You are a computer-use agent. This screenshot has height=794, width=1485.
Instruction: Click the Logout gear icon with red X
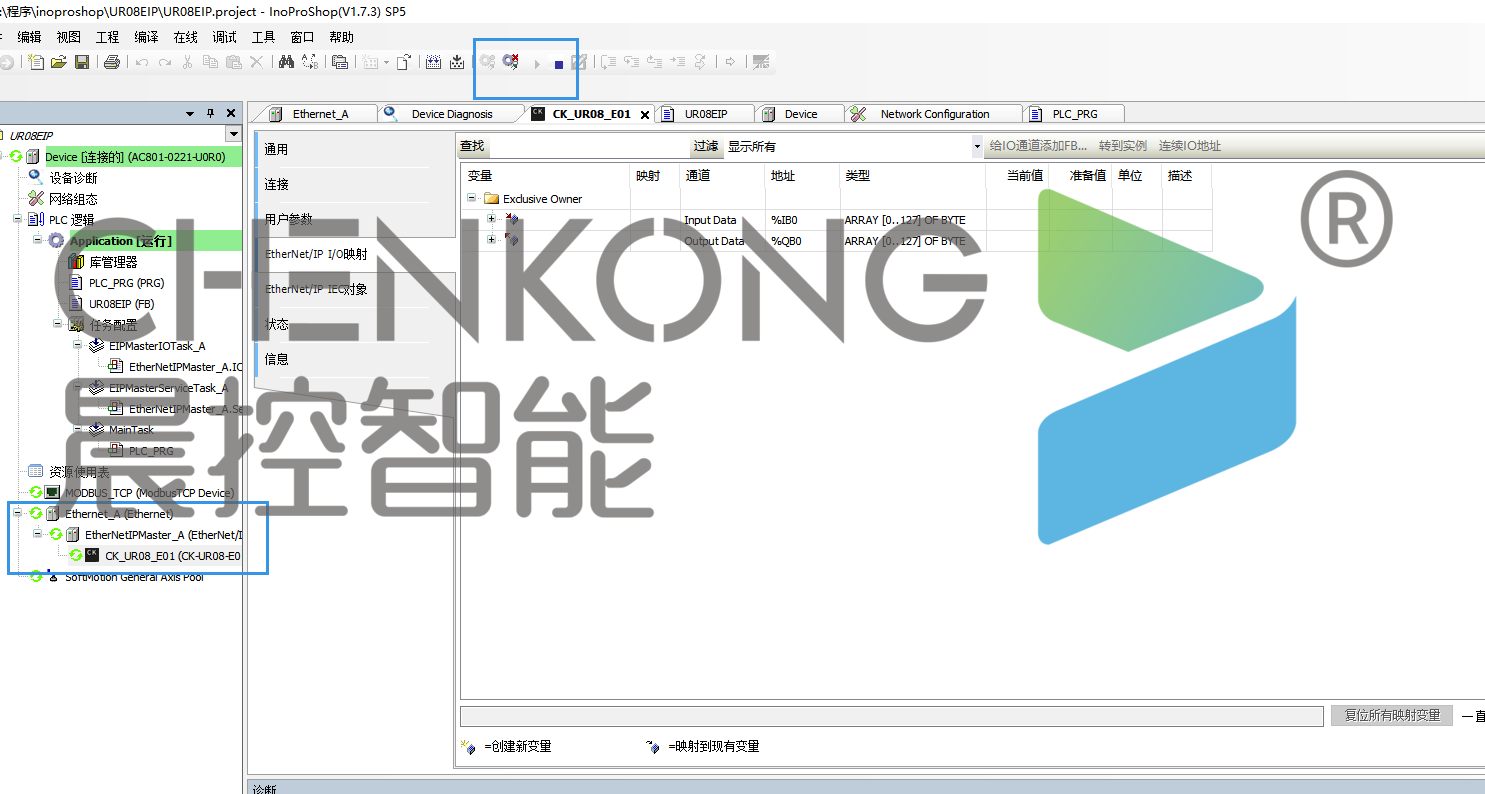point(511,62)
